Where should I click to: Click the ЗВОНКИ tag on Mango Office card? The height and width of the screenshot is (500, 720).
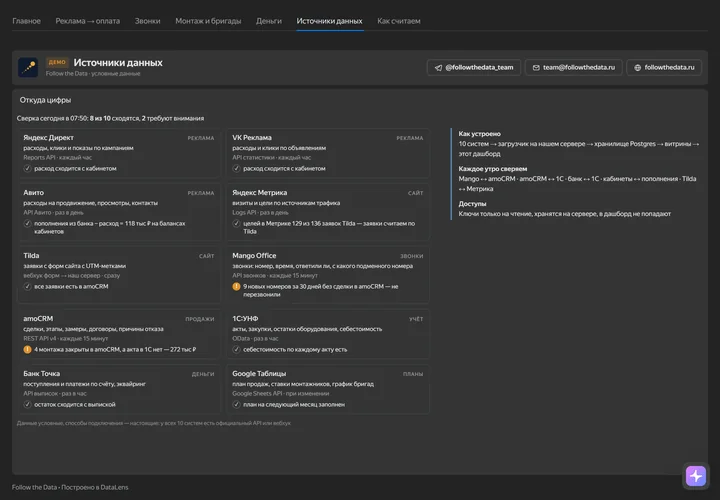(411, 256)
